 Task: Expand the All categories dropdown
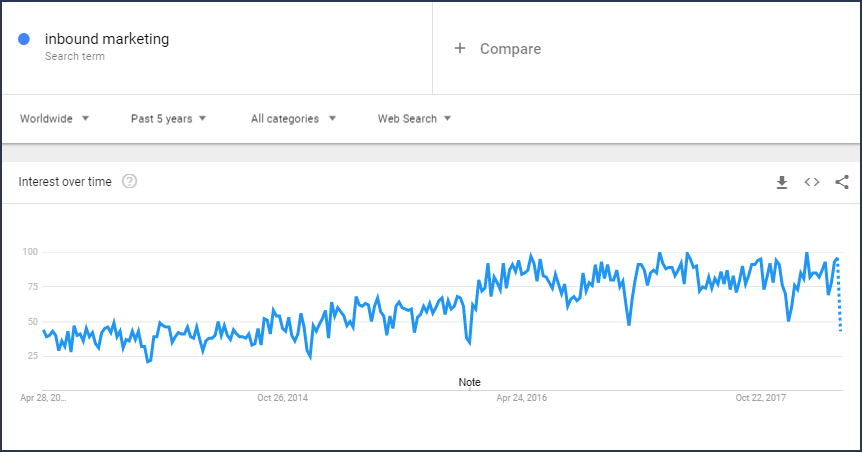293,118
